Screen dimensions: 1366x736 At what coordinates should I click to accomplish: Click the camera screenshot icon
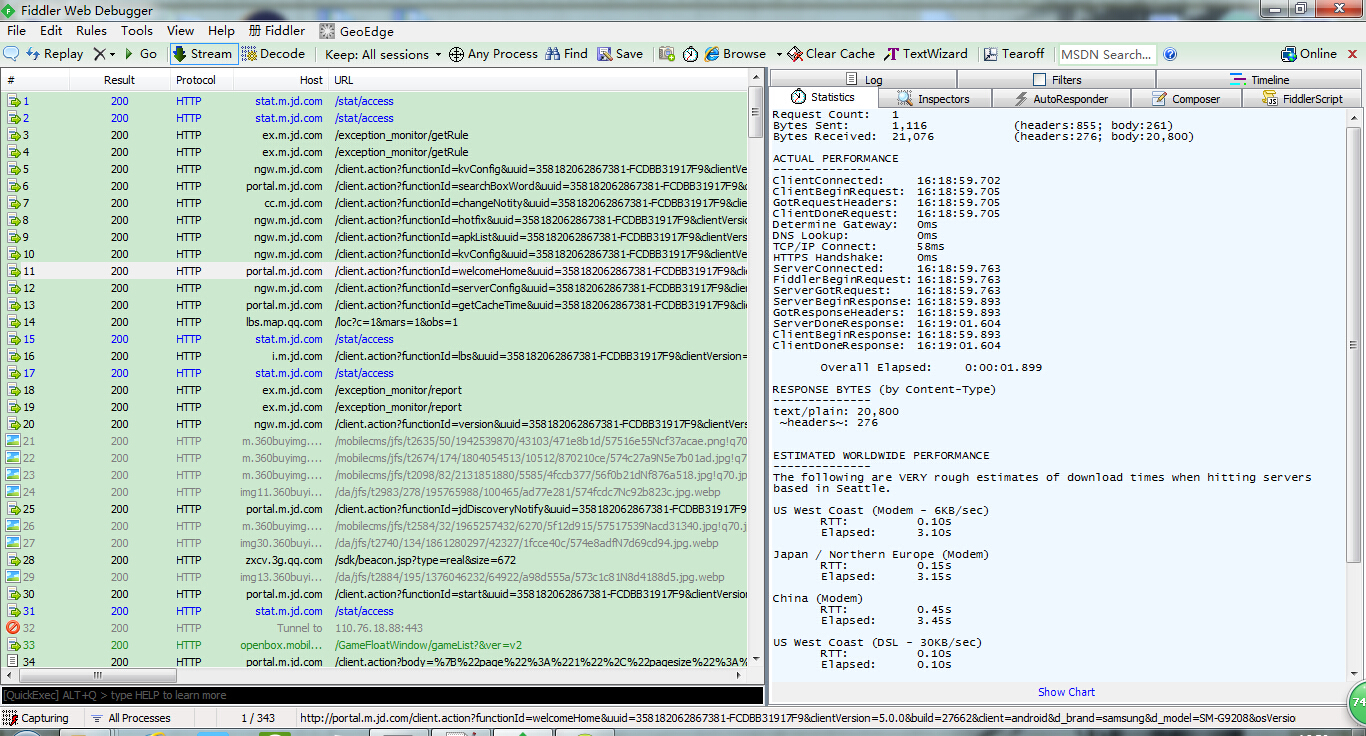[x=667, y=54]
